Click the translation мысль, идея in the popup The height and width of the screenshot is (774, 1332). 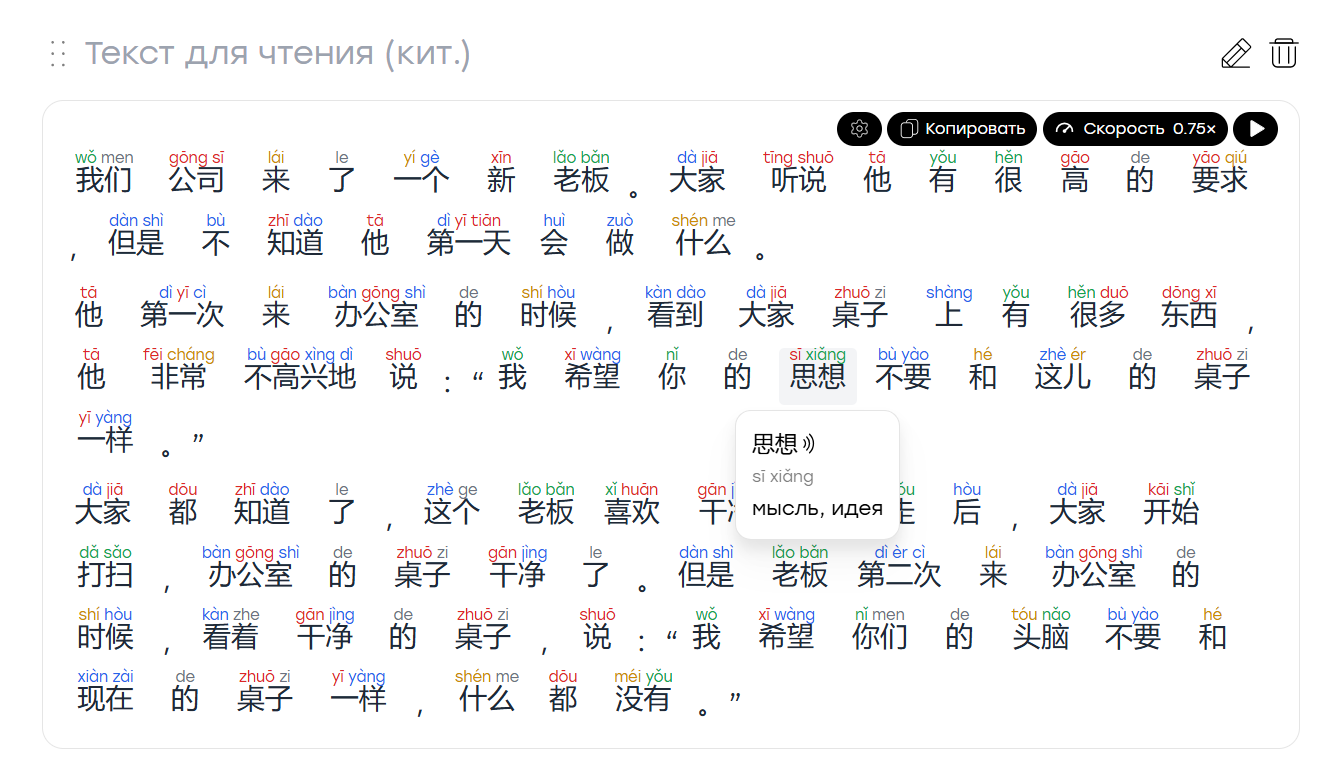pyautogui.click(x=817, y=508)
